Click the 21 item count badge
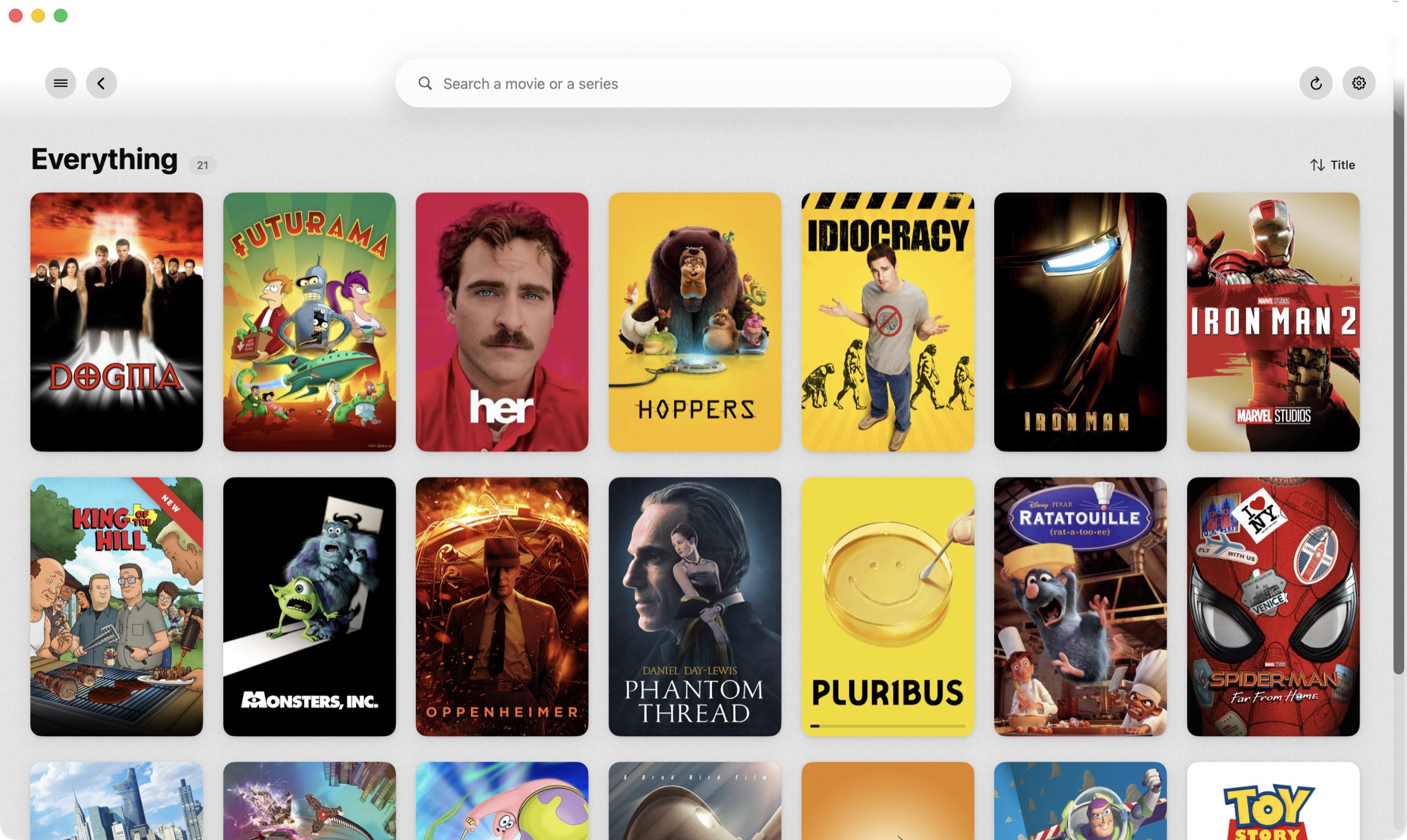This screenshot has height=840, width=1407. click(202, 165)
